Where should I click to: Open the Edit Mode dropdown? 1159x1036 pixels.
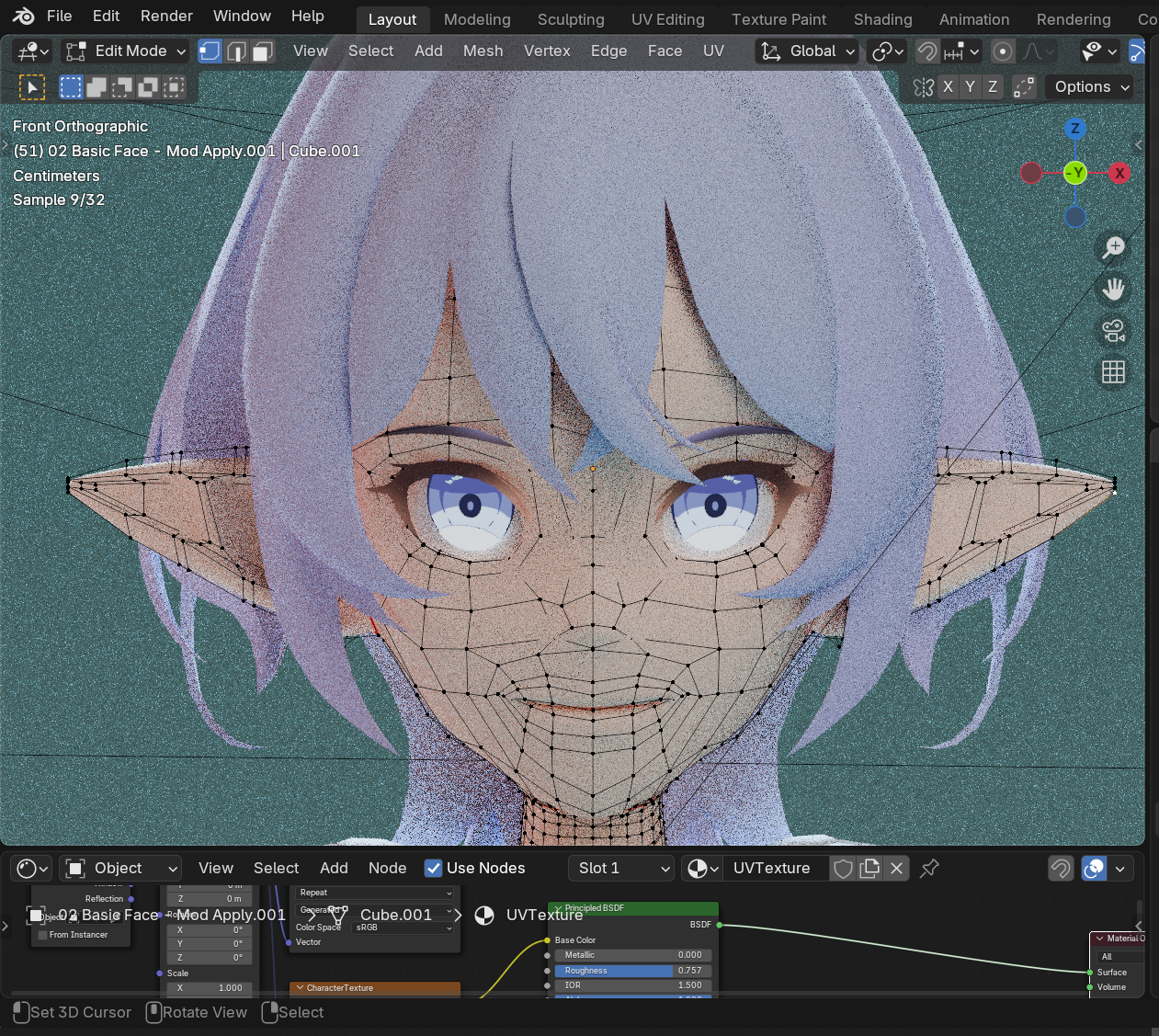125,51
